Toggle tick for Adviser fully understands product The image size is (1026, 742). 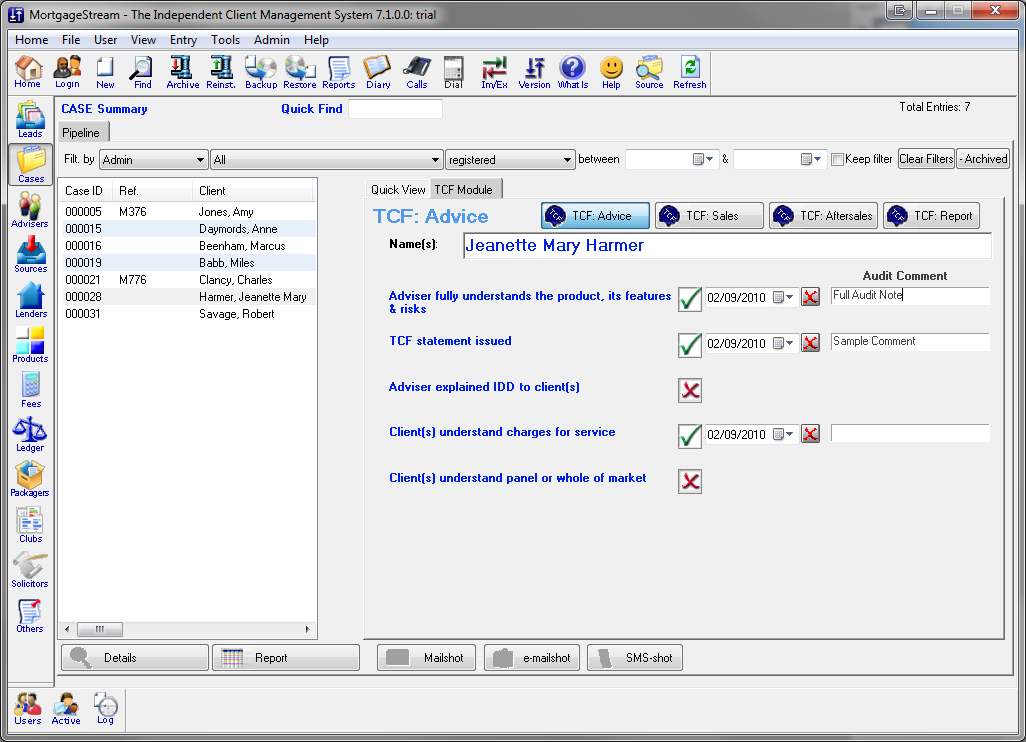tap(690, 299)
